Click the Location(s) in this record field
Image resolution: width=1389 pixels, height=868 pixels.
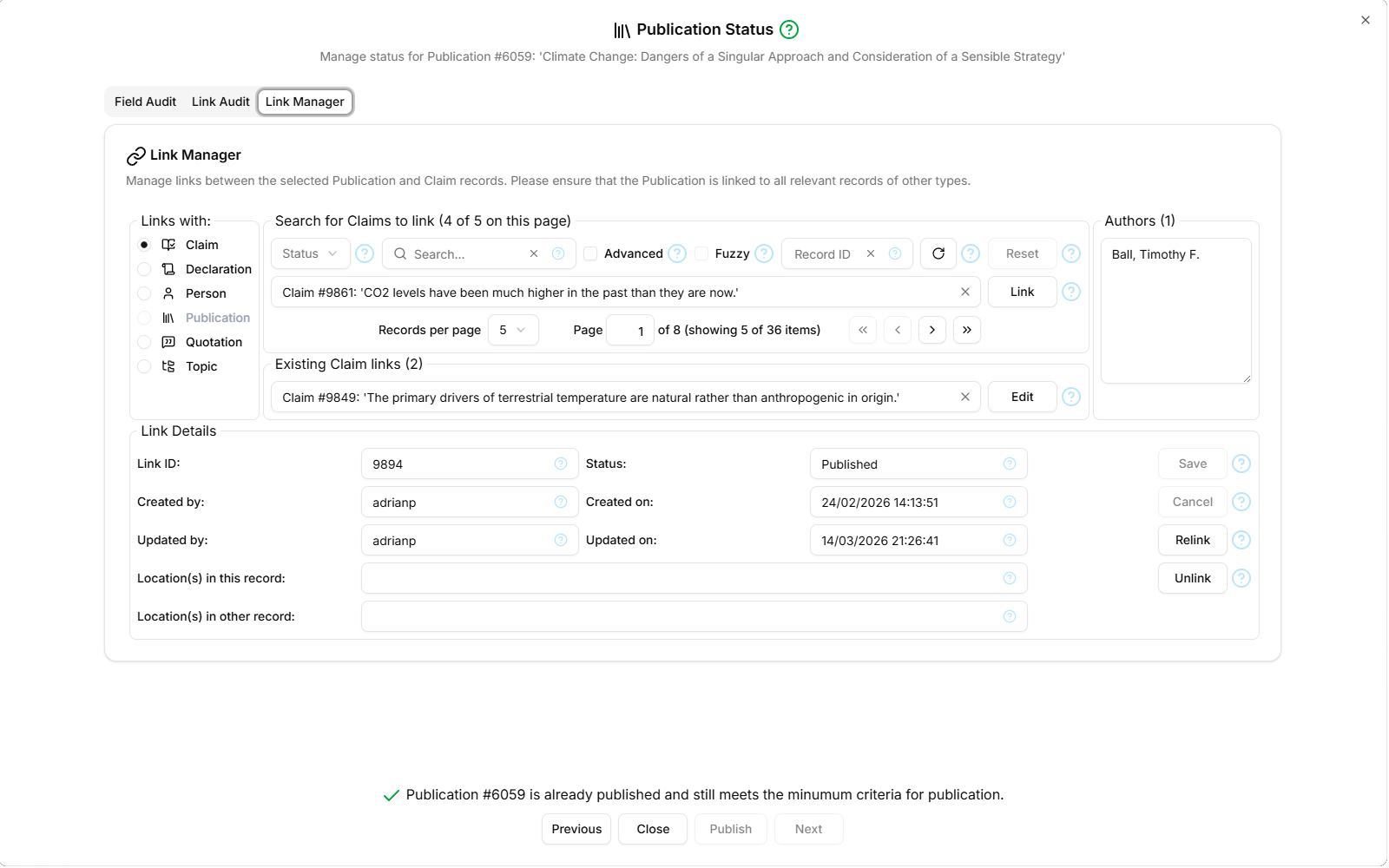(694, 578)
